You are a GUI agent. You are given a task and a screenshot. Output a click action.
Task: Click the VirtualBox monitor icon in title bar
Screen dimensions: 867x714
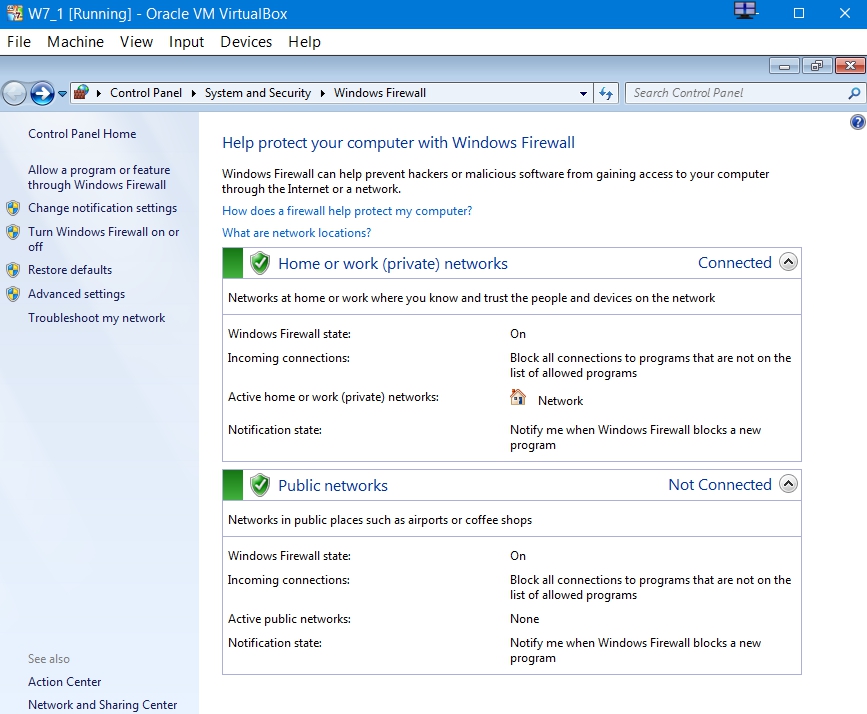pos(745,11)
